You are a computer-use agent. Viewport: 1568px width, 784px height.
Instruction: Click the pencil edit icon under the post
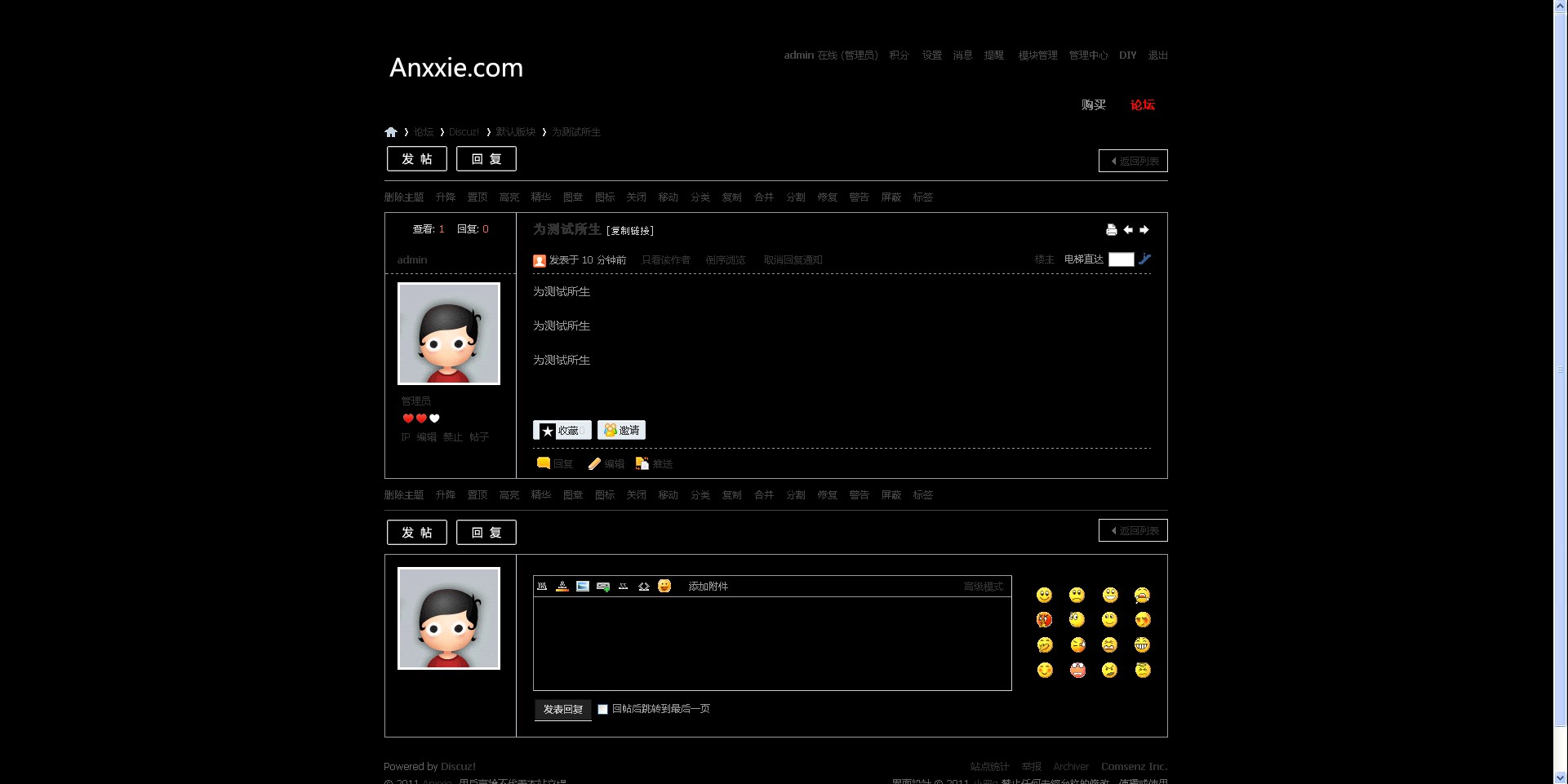[594, 463]
